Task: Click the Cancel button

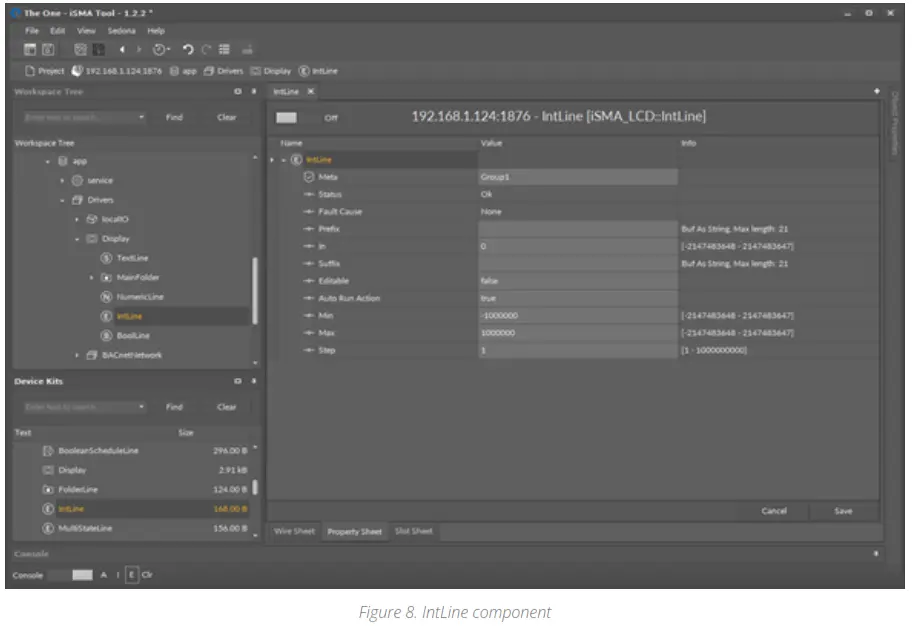Action: 774,511
